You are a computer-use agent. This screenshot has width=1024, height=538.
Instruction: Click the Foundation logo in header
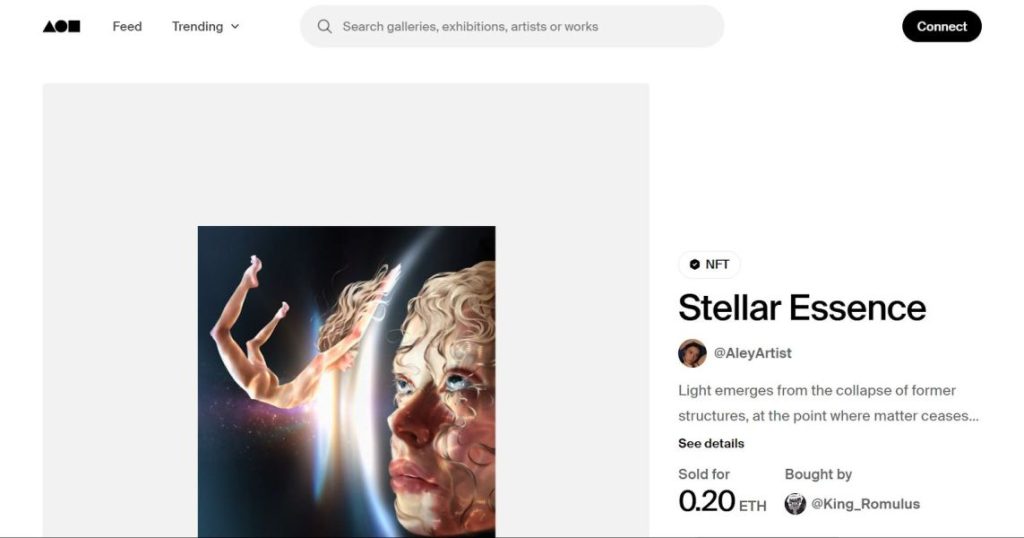coord(61,26)
